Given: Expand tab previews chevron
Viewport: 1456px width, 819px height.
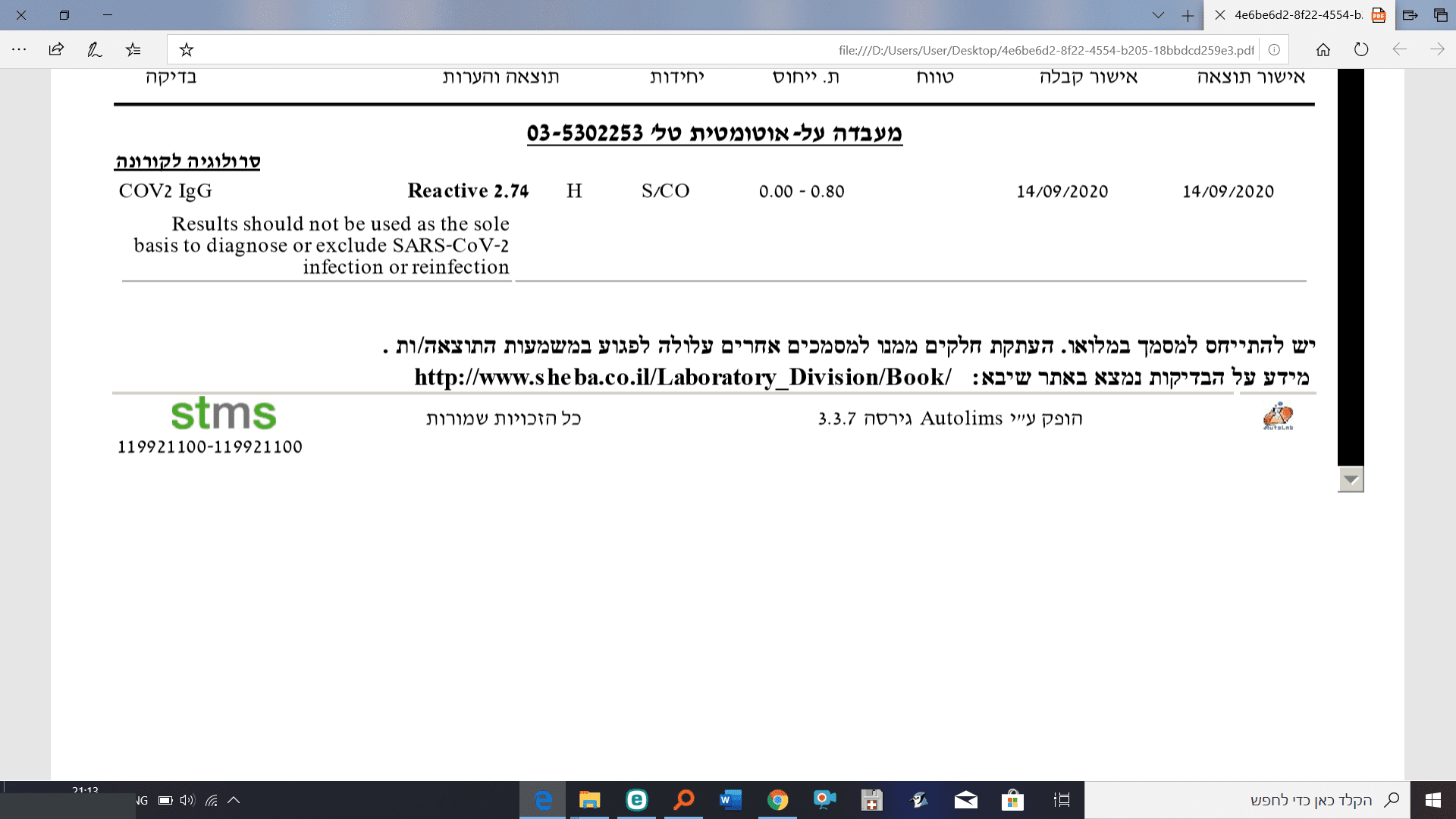Looking at the screenshot, I should click(x=1157, y=15).
